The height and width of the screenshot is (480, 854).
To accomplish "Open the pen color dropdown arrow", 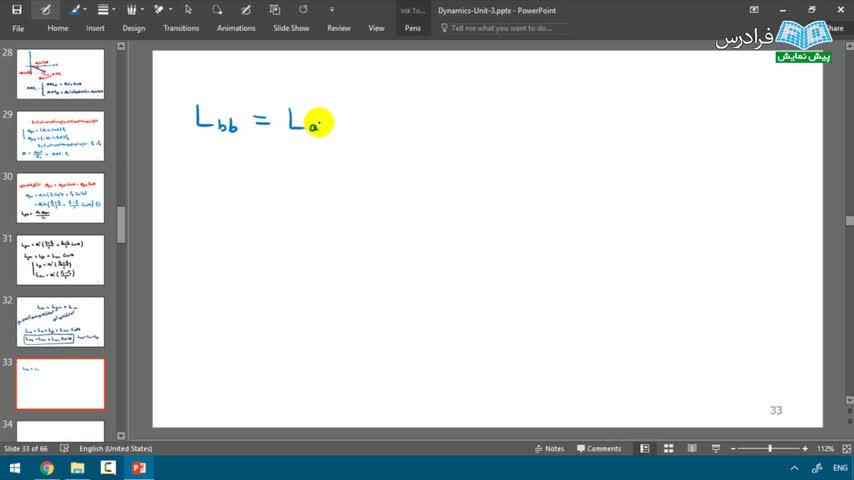I will (85, 10).
